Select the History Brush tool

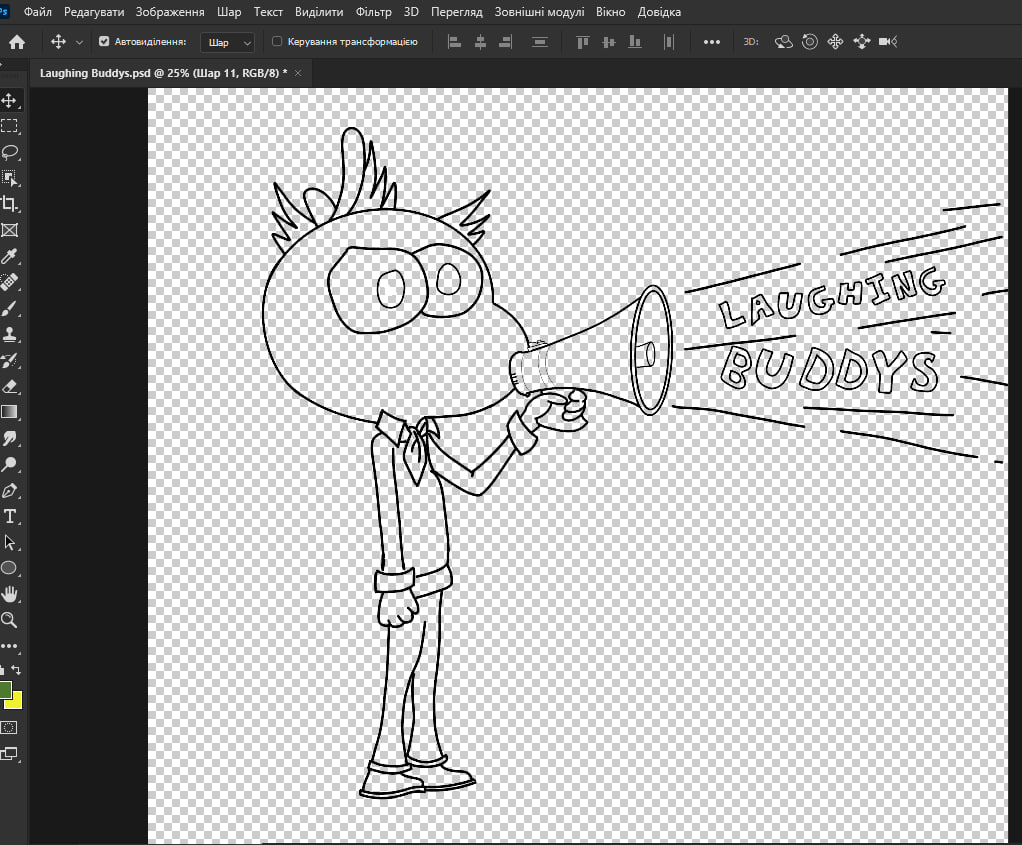[x=9, y=361]
